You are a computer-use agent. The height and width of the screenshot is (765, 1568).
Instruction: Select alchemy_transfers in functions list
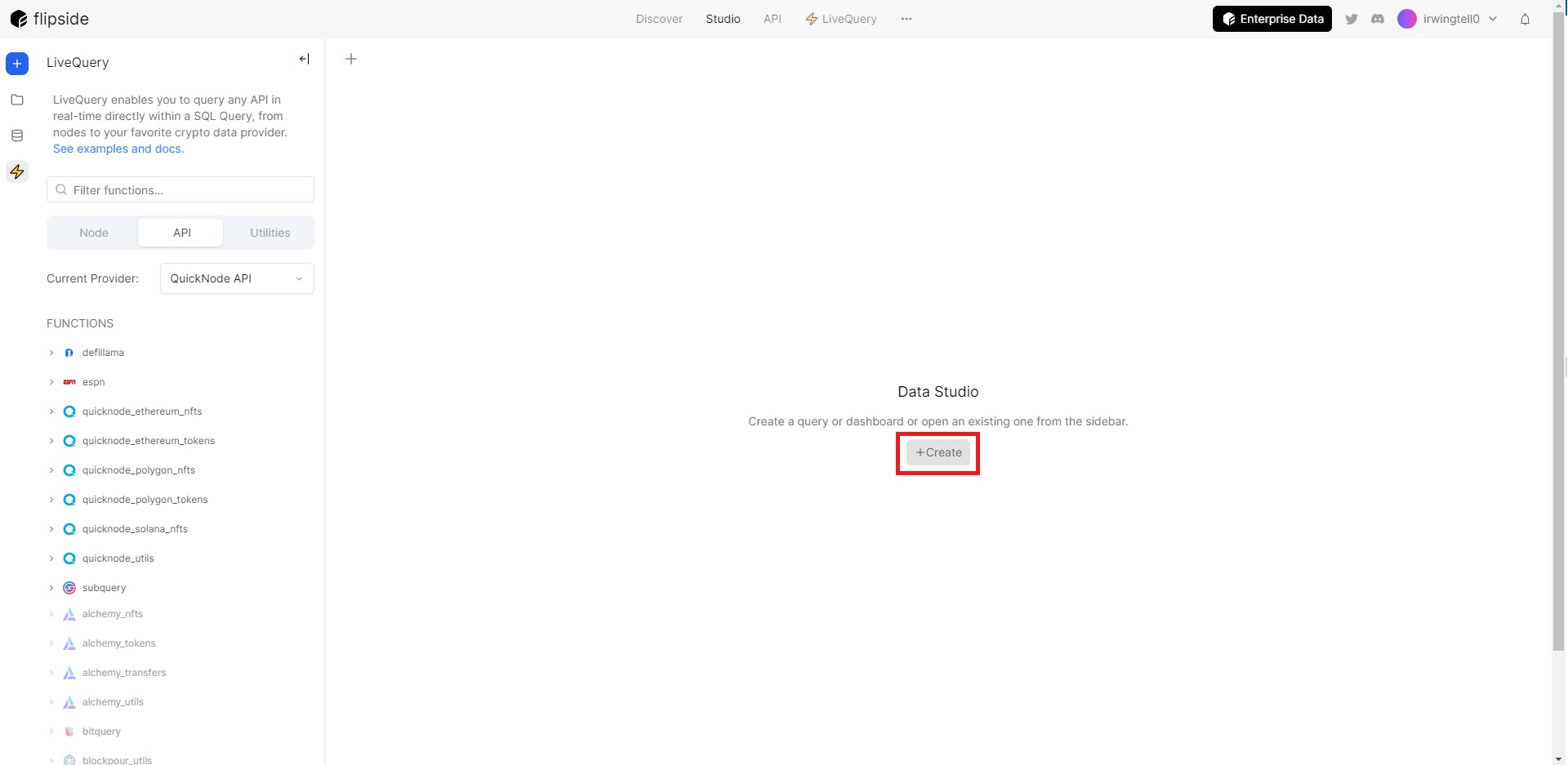pos(124,673)
